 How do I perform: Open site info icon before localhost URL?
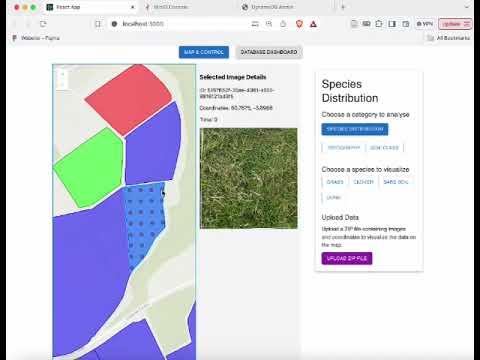[x=114, y=24]
